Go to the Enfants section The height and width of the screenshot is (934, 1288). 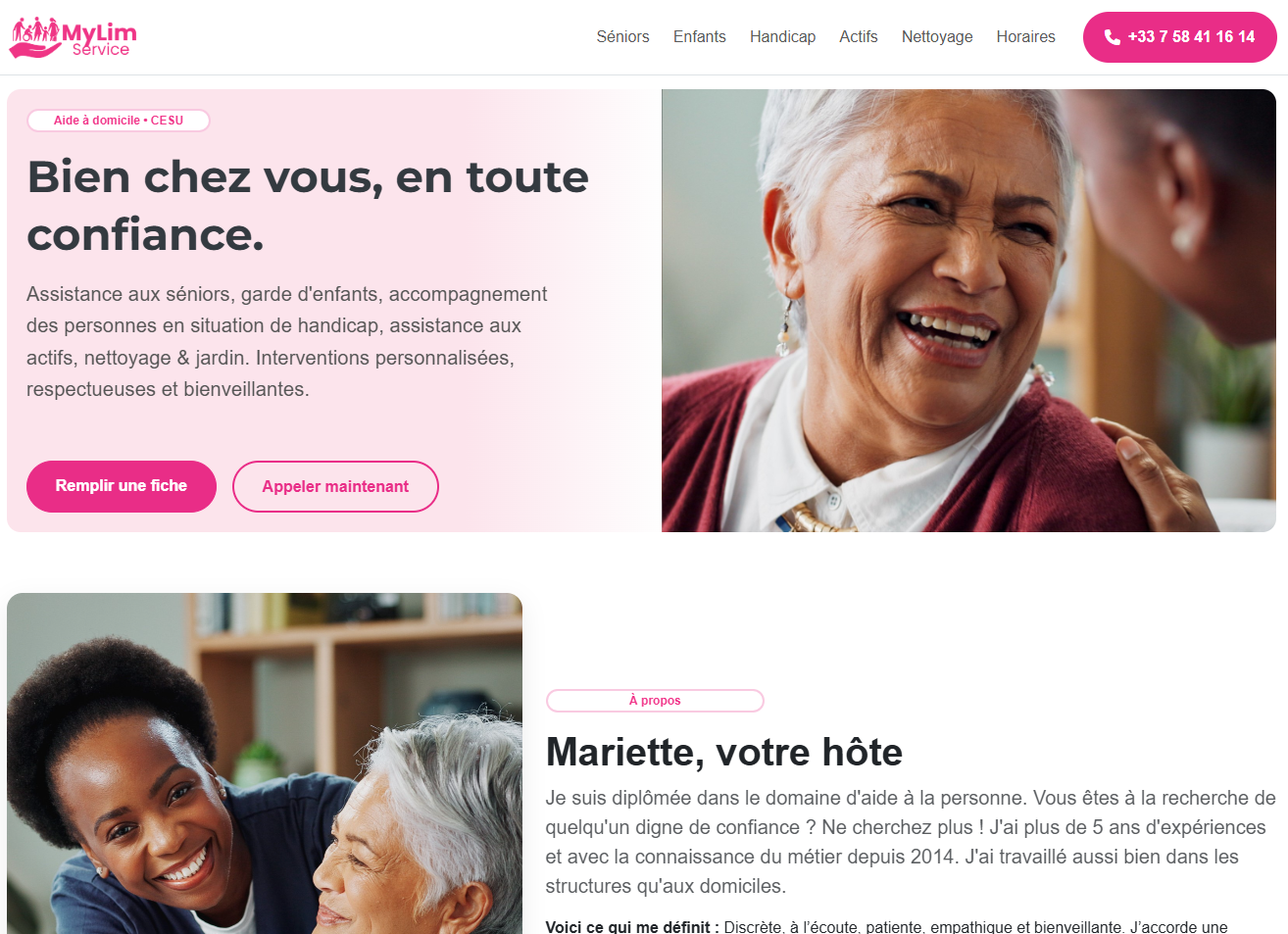coord(699,36)
